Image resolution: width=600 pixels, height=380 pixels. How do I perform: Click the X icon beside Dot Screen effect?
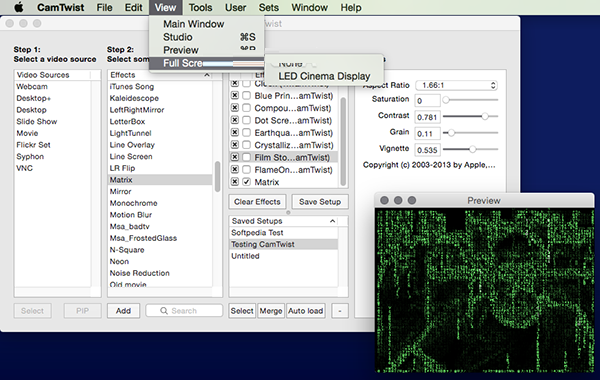pos(235,120)
